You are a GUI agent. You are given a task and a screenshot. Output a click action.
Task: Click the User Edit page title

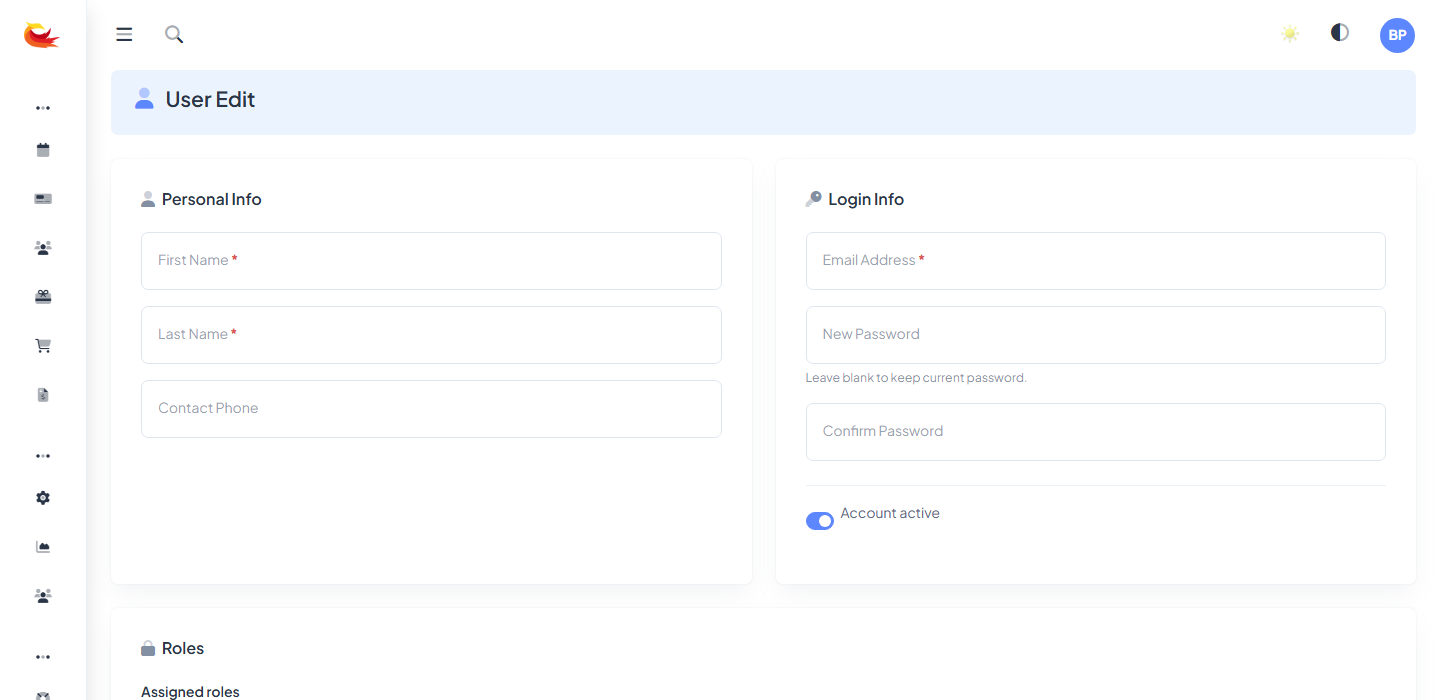(x=210, y=99)
